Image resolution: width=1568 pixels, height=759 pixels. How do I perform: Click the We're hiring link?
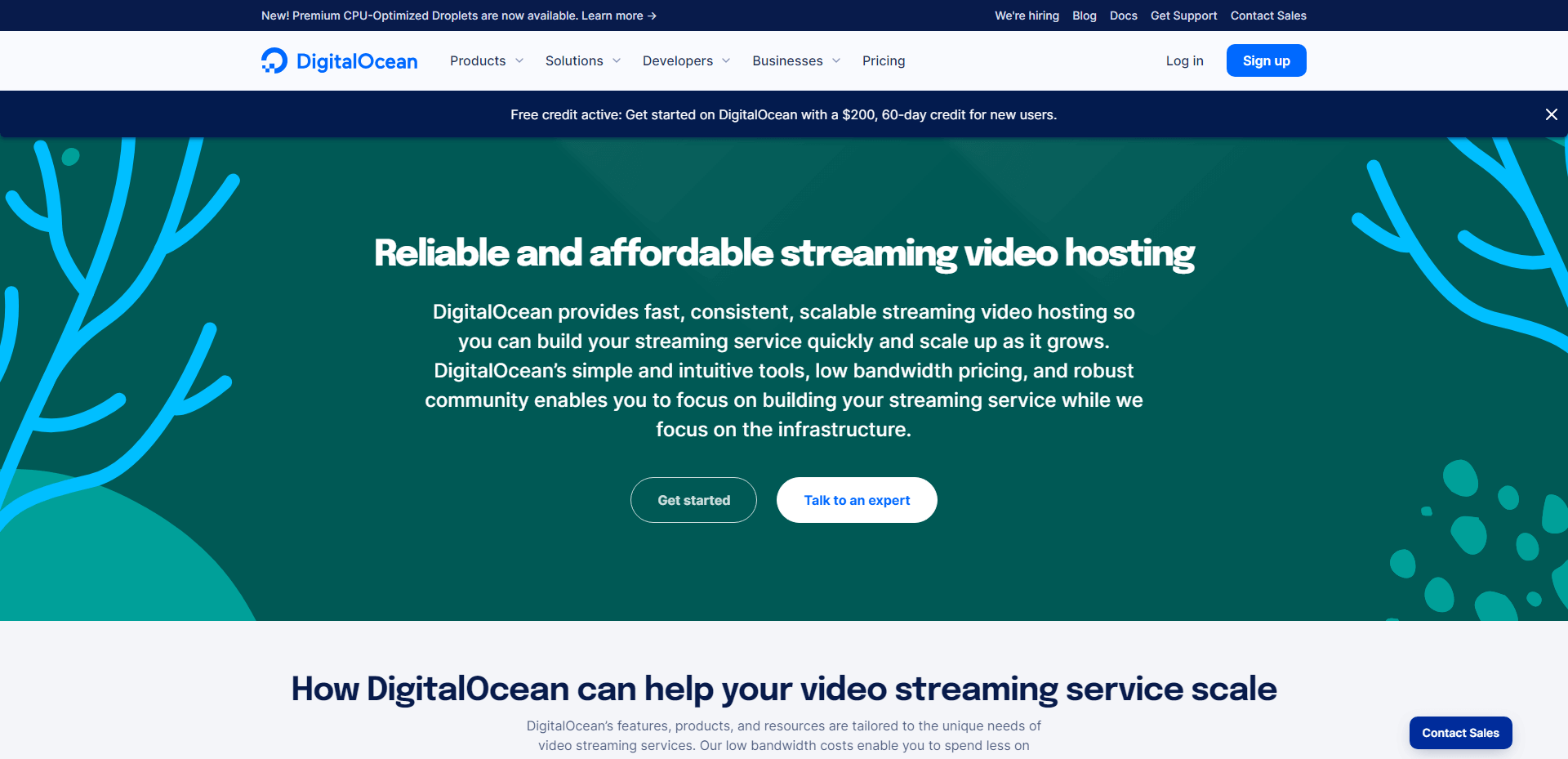tap(1026, 16)
